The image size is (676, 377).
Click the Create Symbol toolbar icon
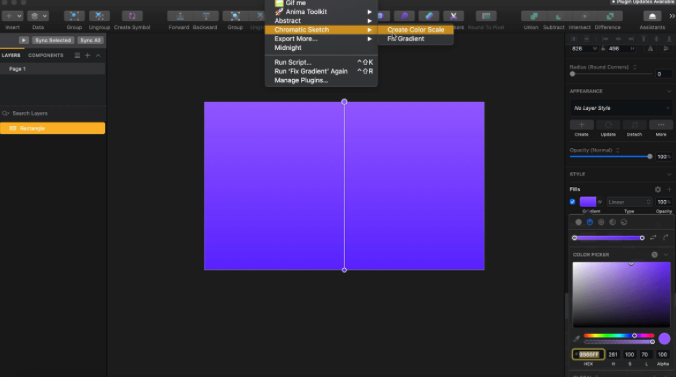click(132, 16)
